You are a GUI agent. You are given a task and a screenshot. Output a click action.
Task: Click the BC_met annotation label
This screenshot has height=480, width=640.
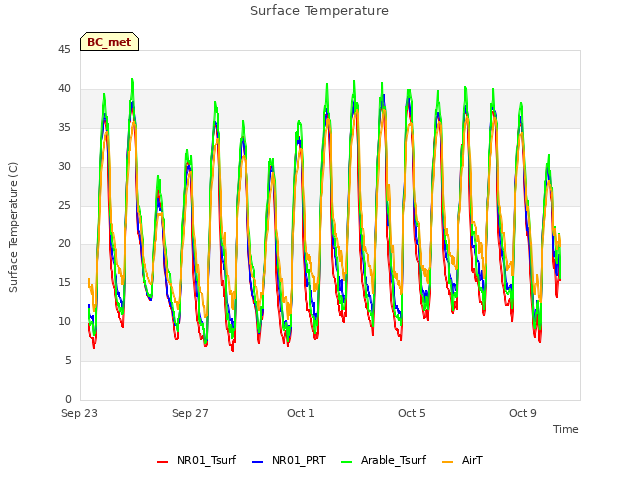(109, 42)
